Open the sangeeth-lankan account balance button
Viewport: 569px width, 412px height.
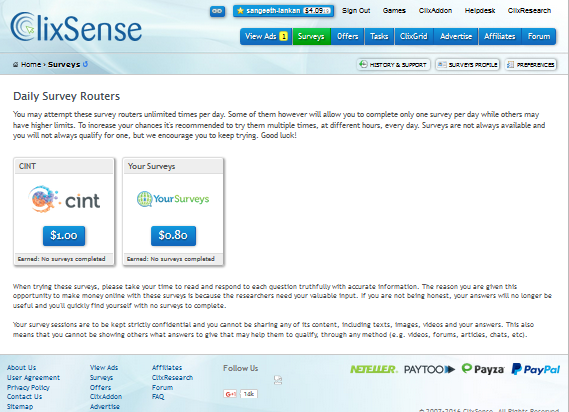[283, 11]
